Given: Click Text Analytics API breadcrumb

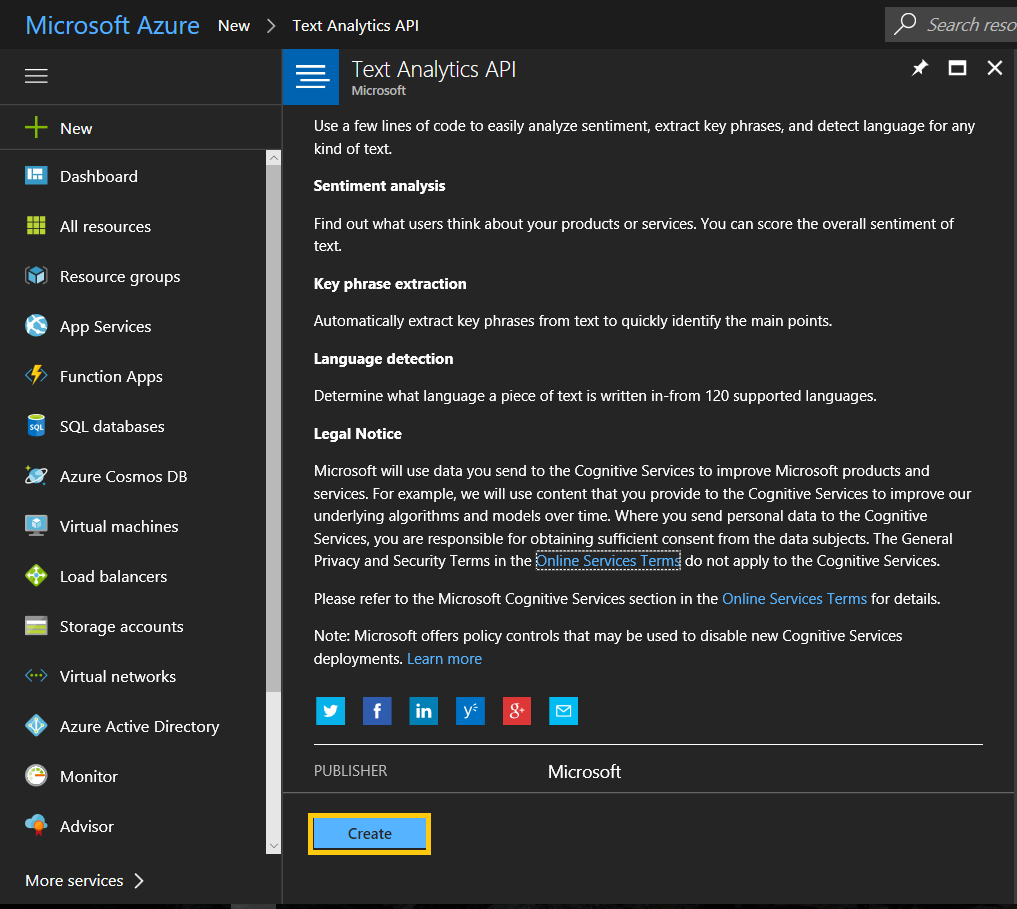Looking at the screenshot, I should [x=355, y=26].
